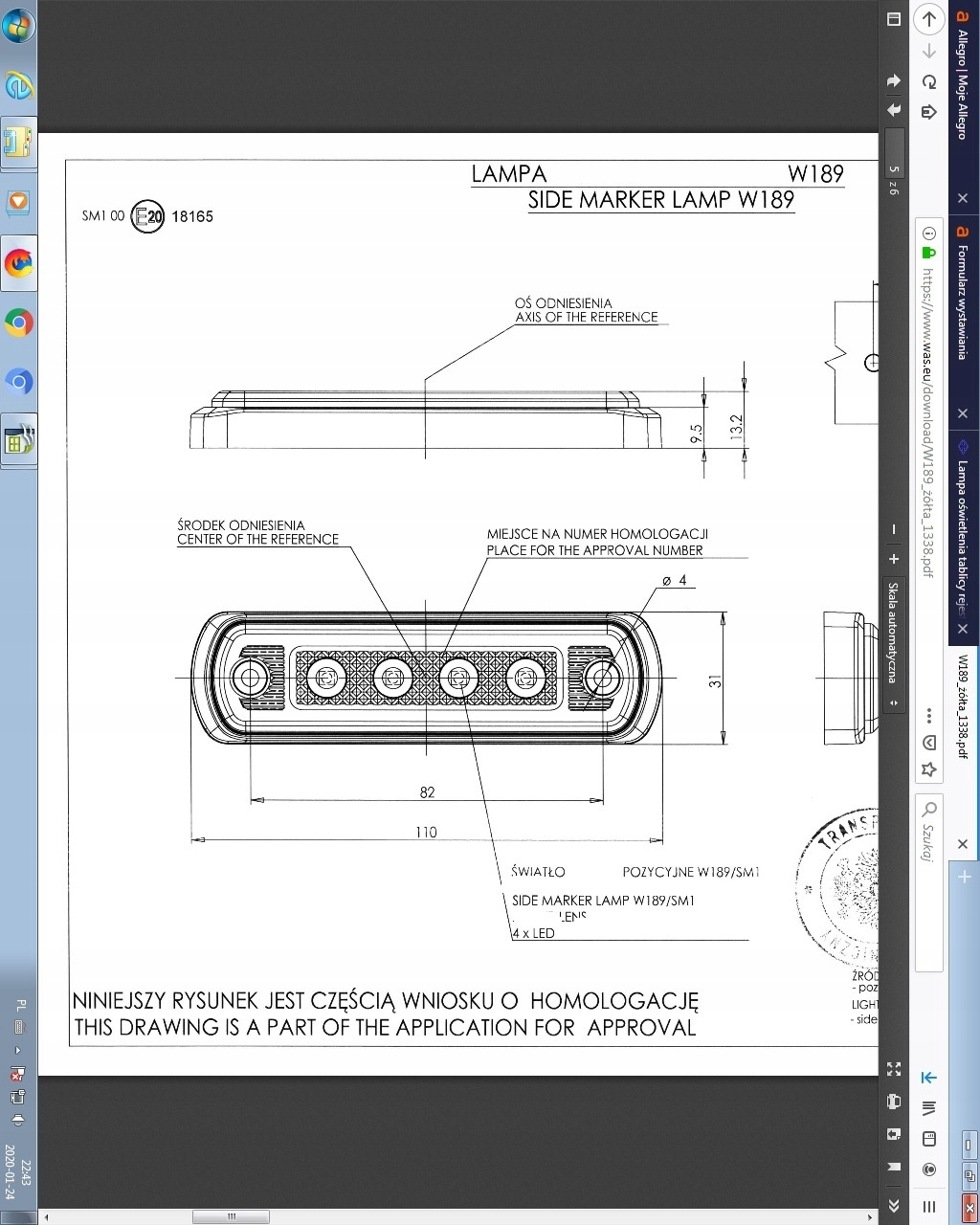Click the Firefox forward navigation arrow
Image resolution: width=980 pixels, height=1225 pixels.
[928, 51]
